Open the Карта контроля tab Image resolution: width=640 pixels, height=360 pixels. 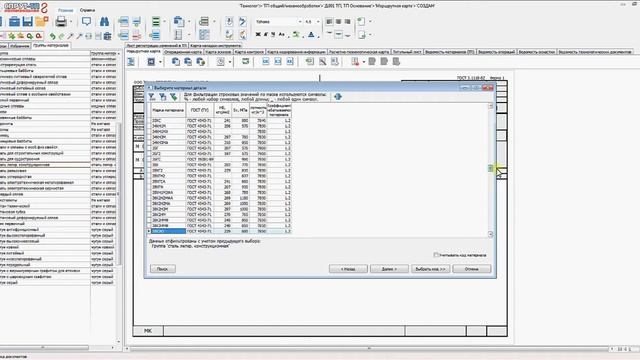pos(249,52)
